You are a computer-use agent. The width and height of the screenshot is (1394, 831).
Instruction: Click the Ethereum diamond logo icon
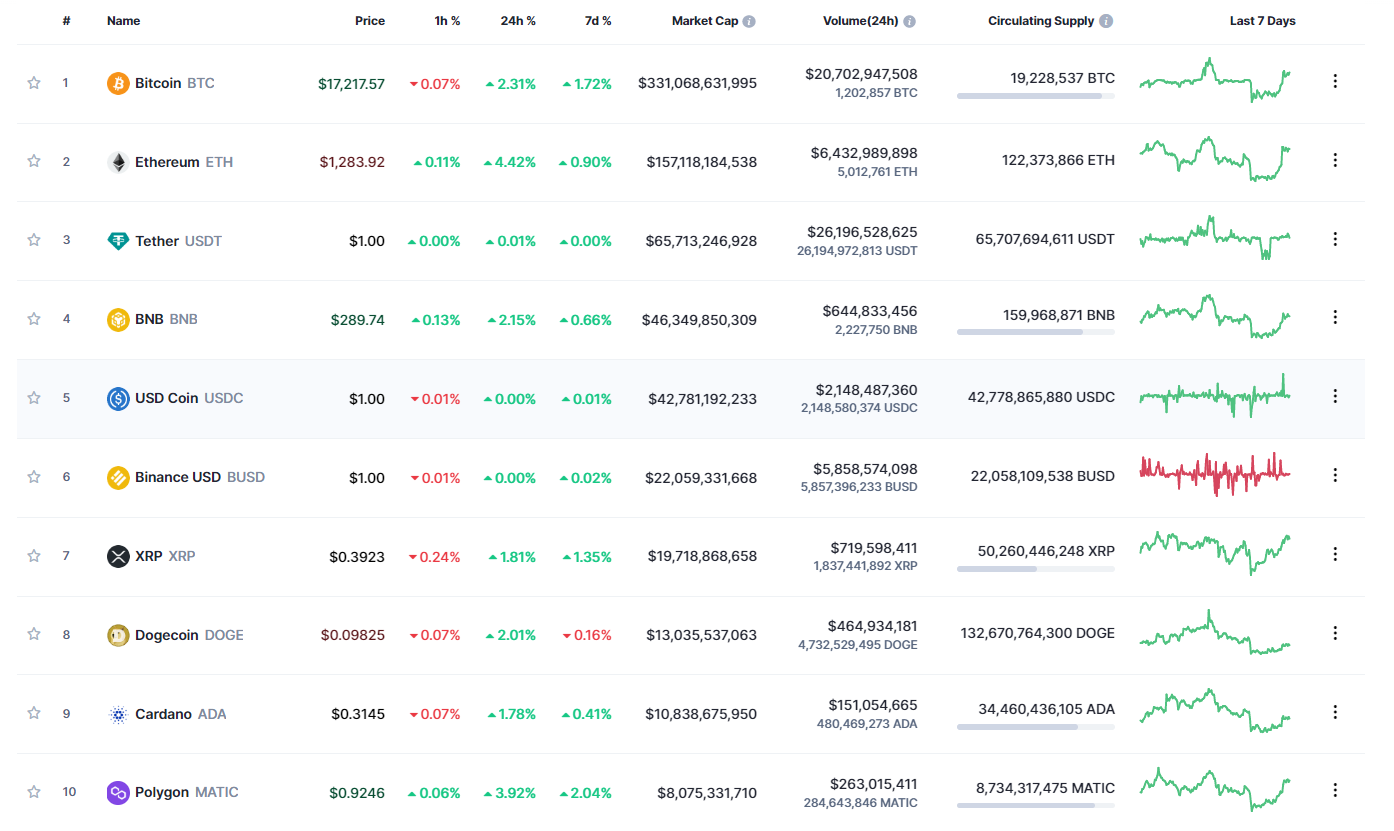tap(118, 162)
